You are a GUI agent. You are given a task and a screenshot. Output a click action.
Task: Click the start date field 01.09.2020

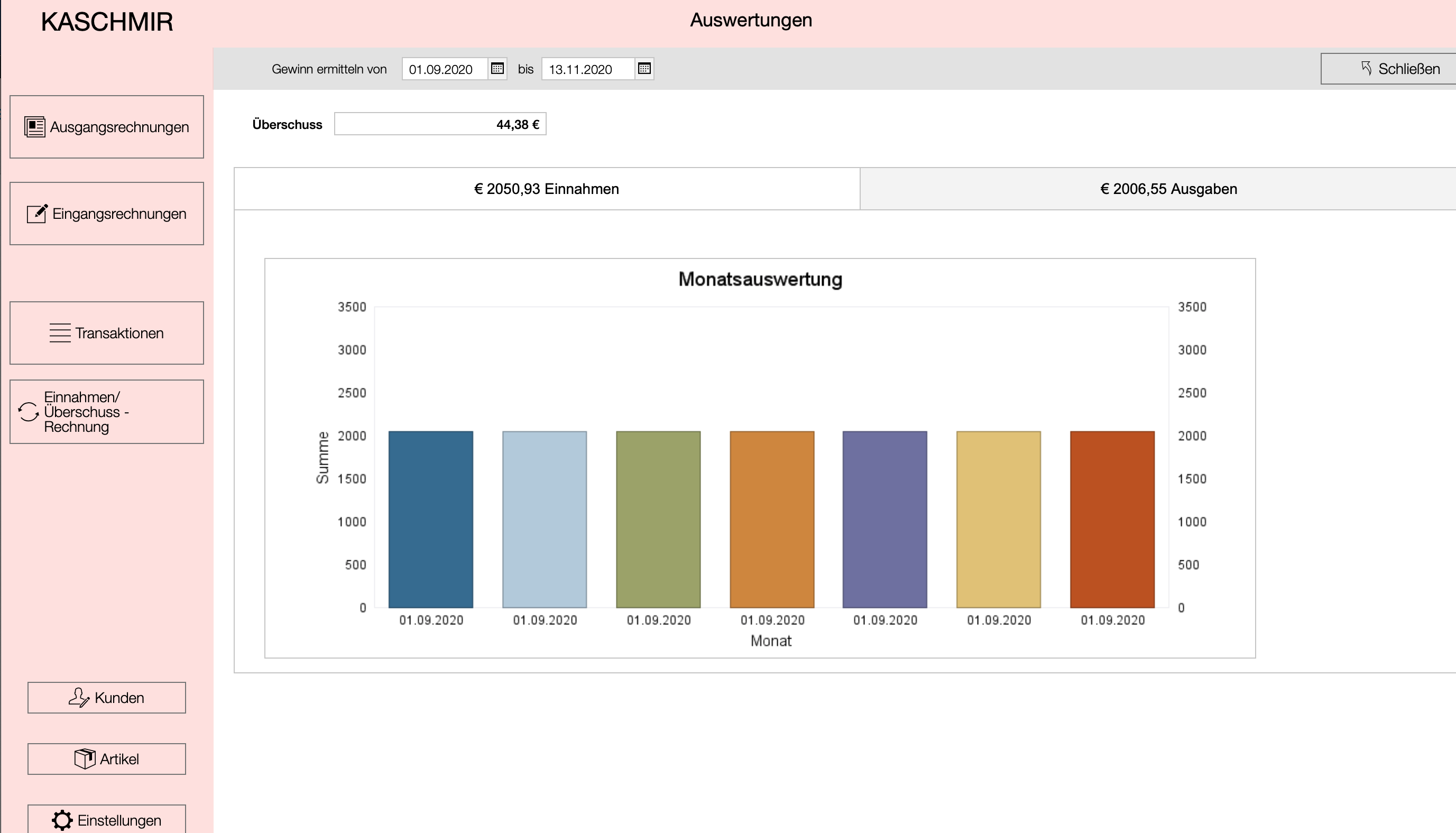[445, 69]
